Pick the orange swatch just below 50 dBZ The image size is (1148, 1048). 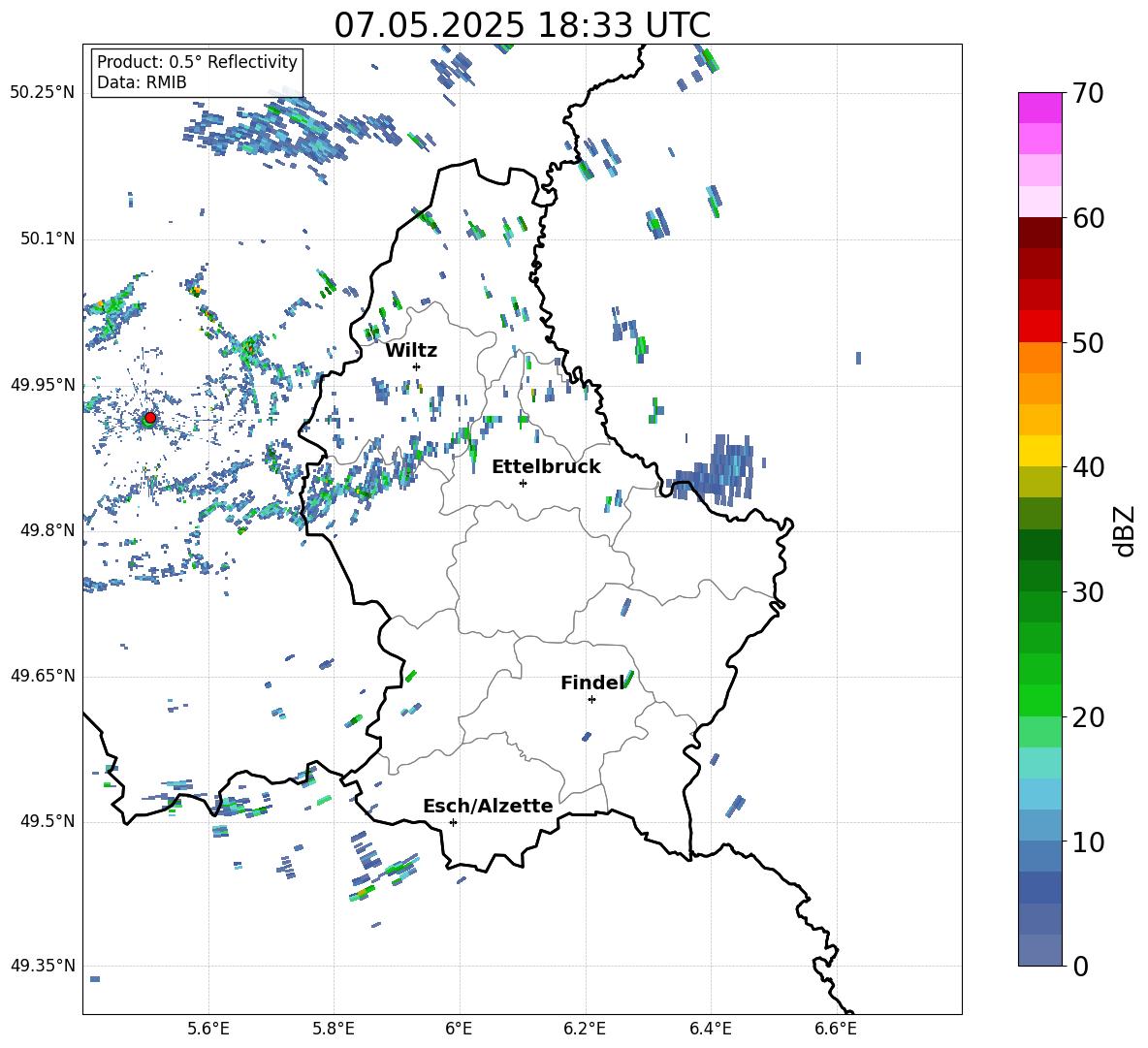pos(1040,357)
